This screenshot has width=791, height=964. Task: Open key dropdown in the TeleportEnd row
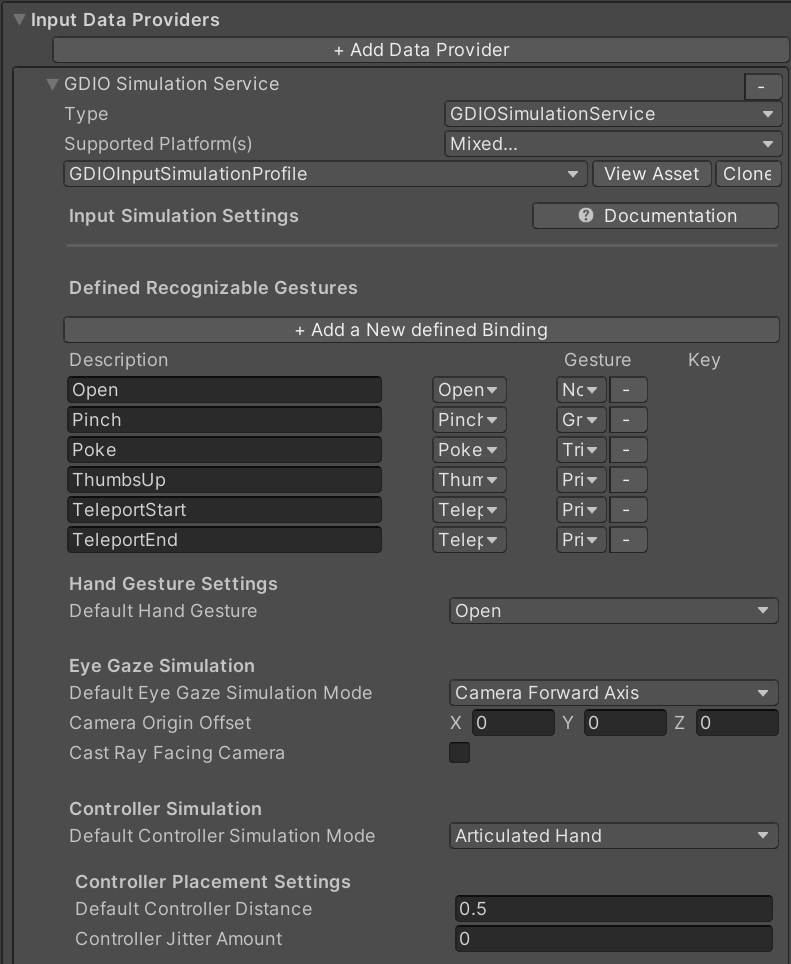[581, 540]
